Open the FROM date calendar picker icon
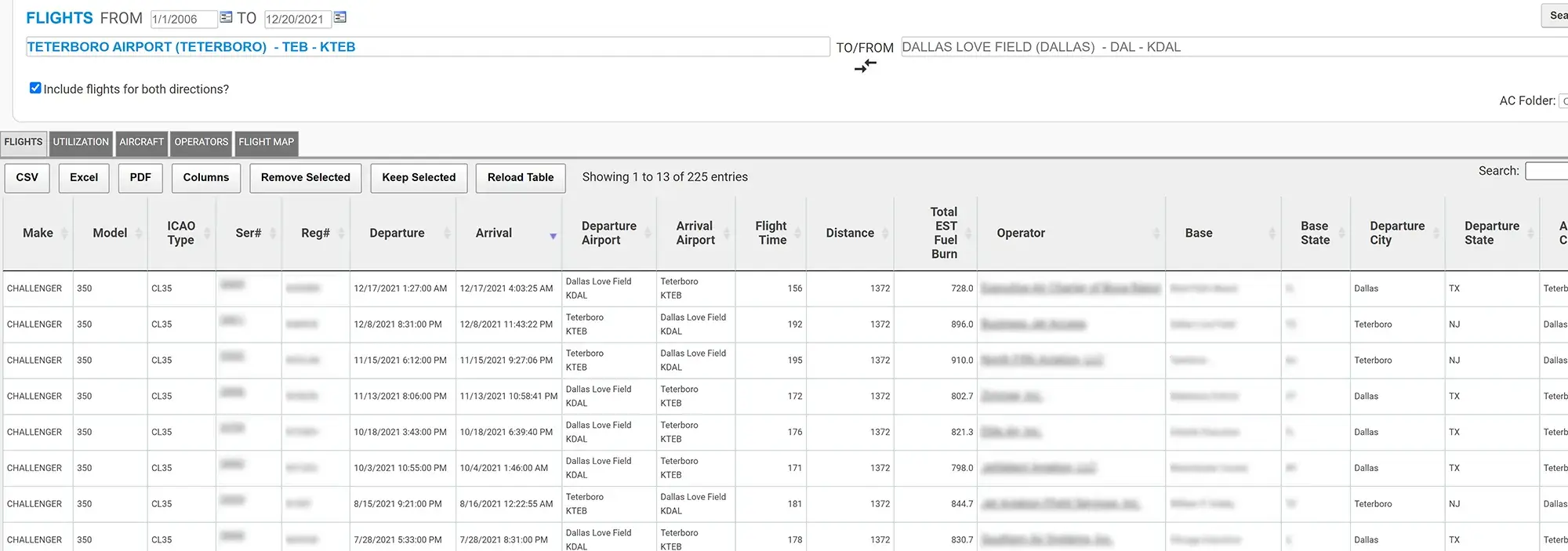Screen dimensions: 1568x551 click(x=226, y=17)
